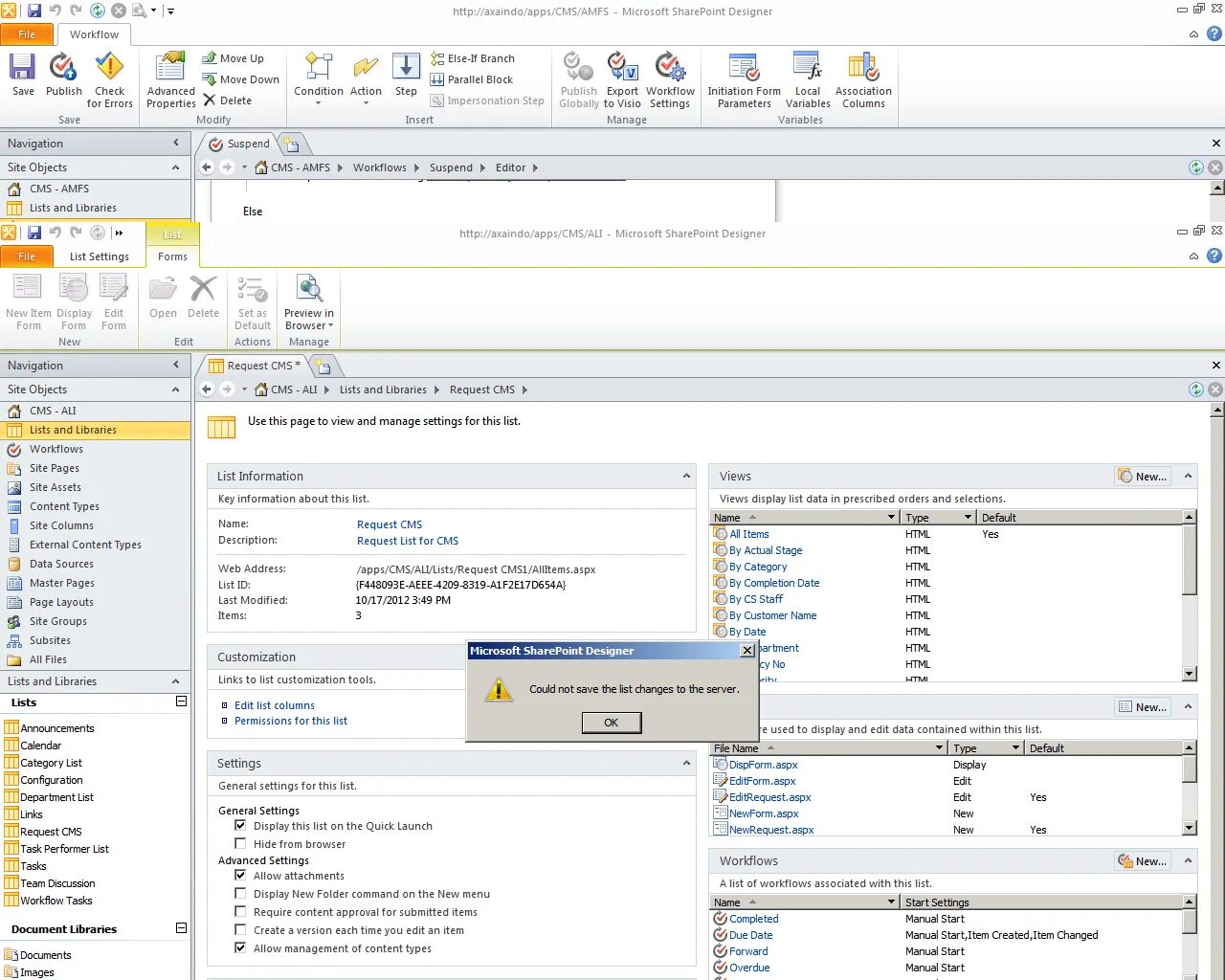1225x980 pixels.
Task: Open Name column filter dropdown in Views
Action: tap(891, 517)
